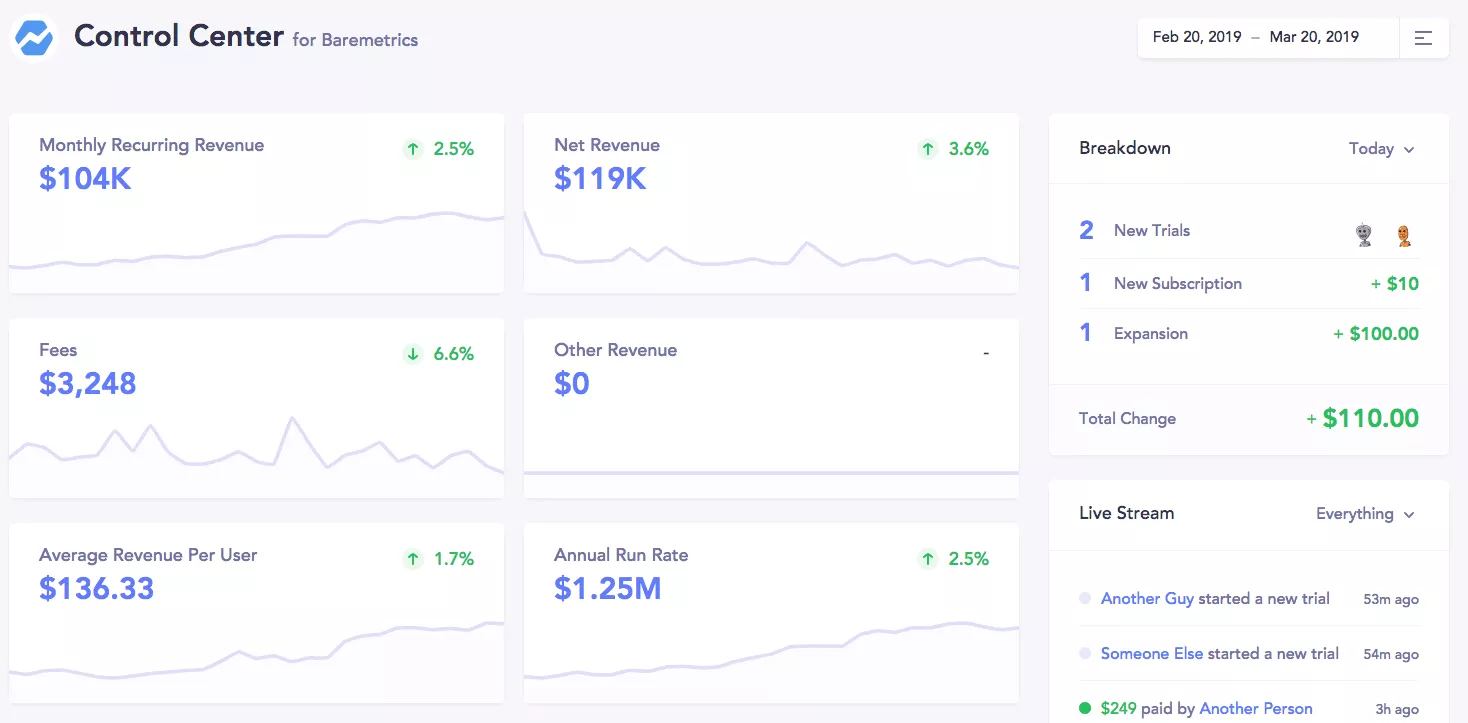Click the $119K Net Revenue value

[600, 179]
